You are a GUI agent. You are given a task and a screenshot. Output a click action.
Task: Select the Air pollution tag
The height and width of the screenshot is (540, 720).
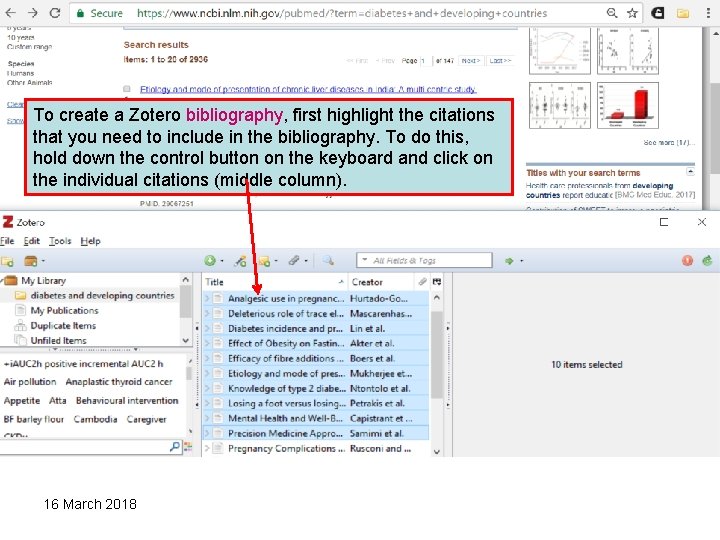point(30,382)
